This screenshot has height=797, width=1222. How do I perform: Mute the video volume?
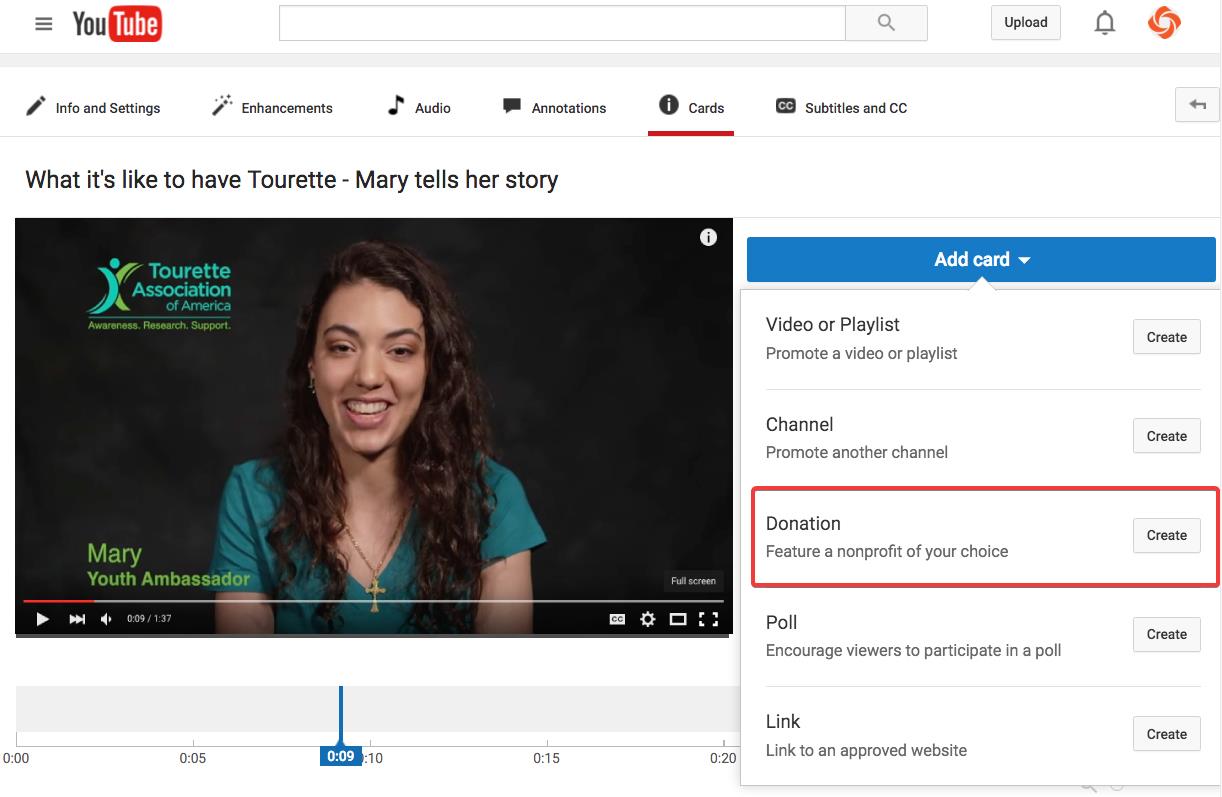pos(107,619)
